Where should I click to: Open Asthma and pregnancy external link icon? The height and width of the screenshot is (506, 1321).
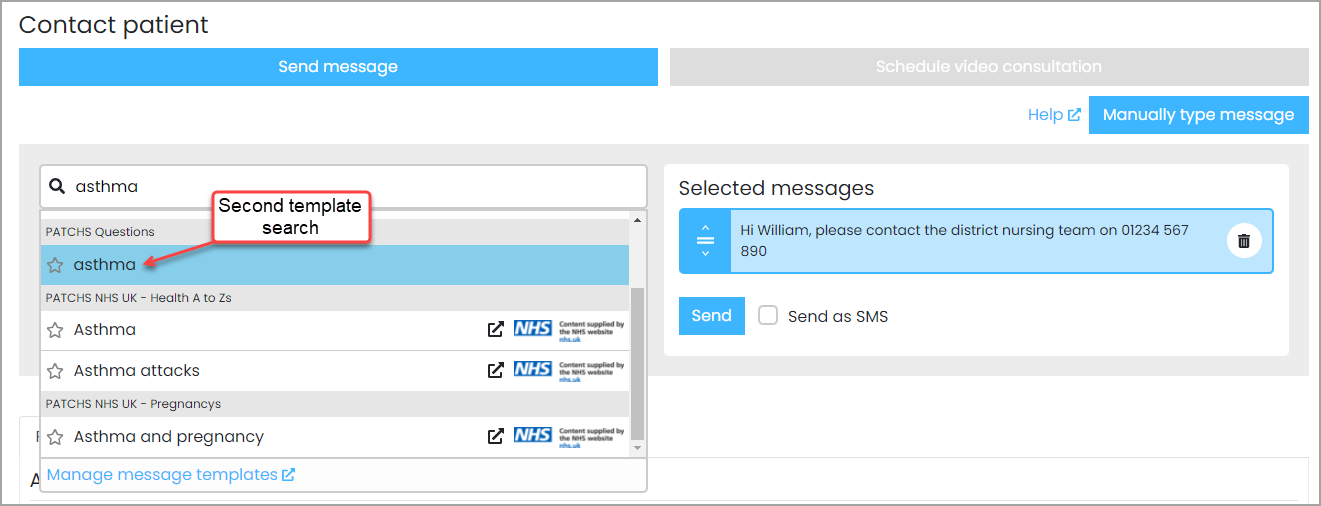tap(495, 436)
